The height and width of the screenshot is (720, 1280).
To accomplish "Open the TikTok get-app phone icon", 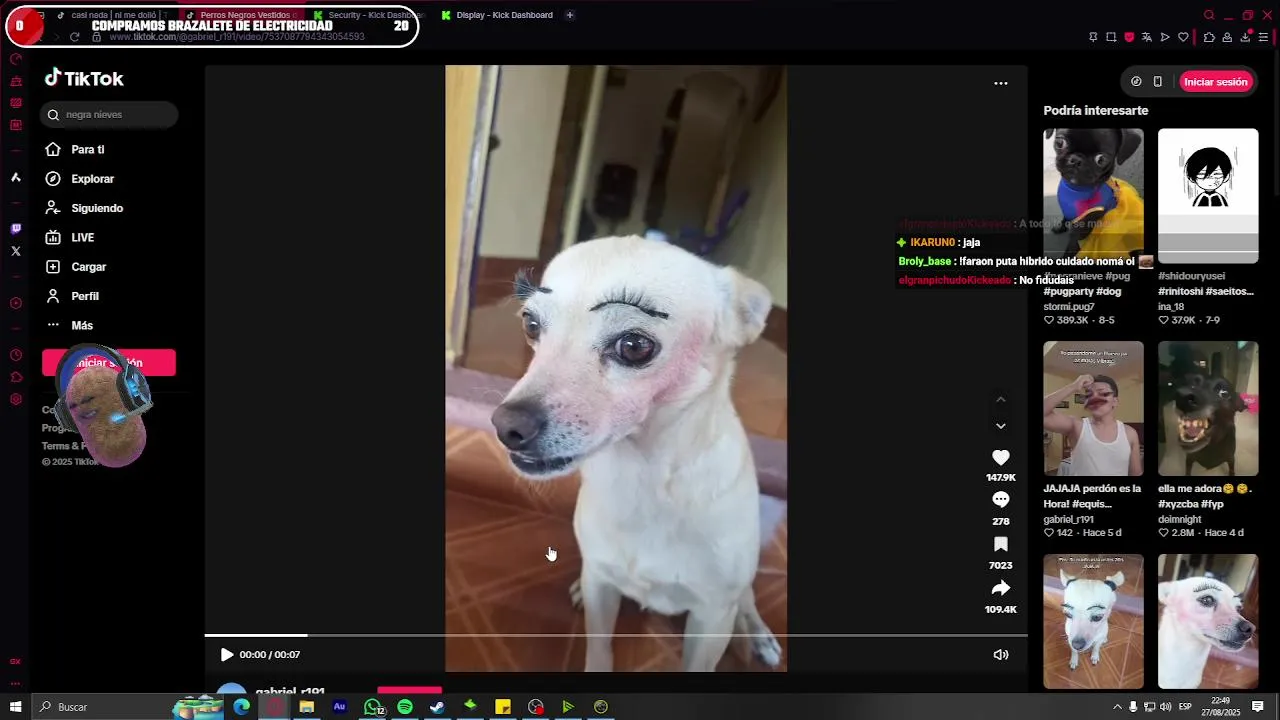I will 1157,82.
